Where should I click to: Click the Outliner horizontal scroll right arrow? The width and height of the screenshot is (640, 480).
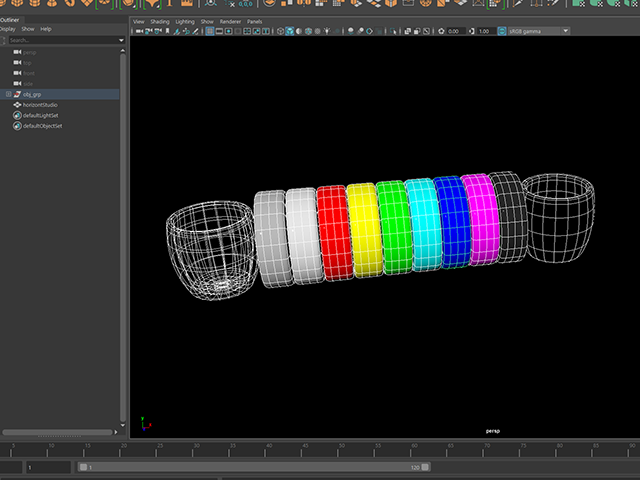click(x=116, y=432)
